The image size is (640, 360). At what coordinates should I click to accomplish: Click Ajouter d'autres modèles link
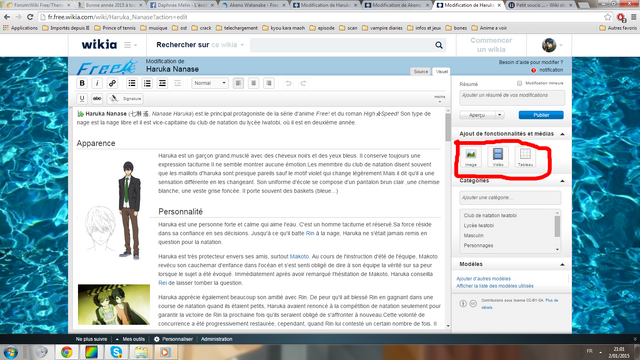click(x=484, y=279)
